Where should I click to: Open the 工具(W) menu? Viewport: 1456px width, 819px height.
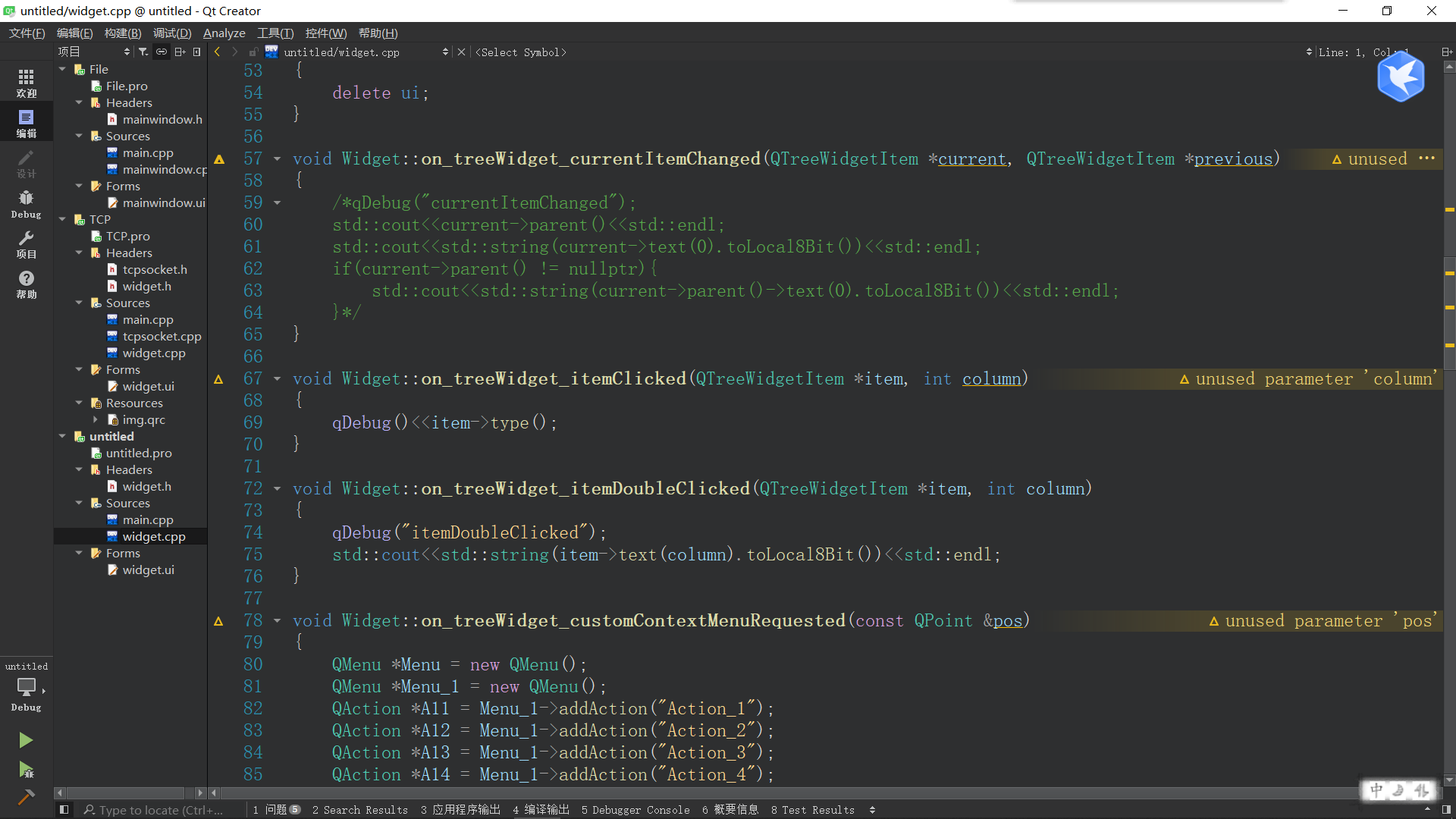[x=275, y=33]
